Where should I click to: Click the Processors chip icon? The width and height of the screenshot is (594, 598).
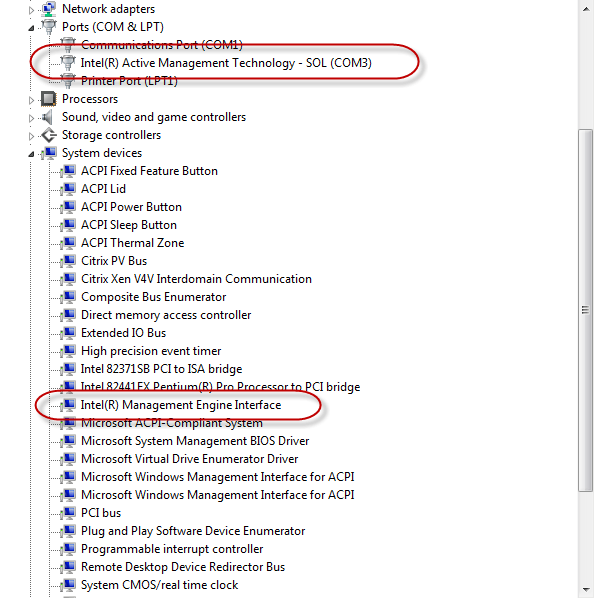click(x=48, y=99)
